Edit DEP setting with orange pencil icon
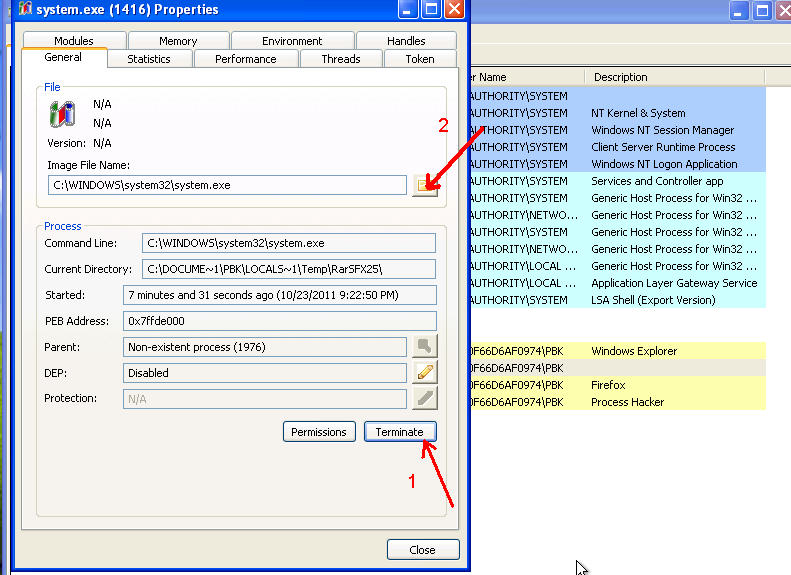 [425, 372]
